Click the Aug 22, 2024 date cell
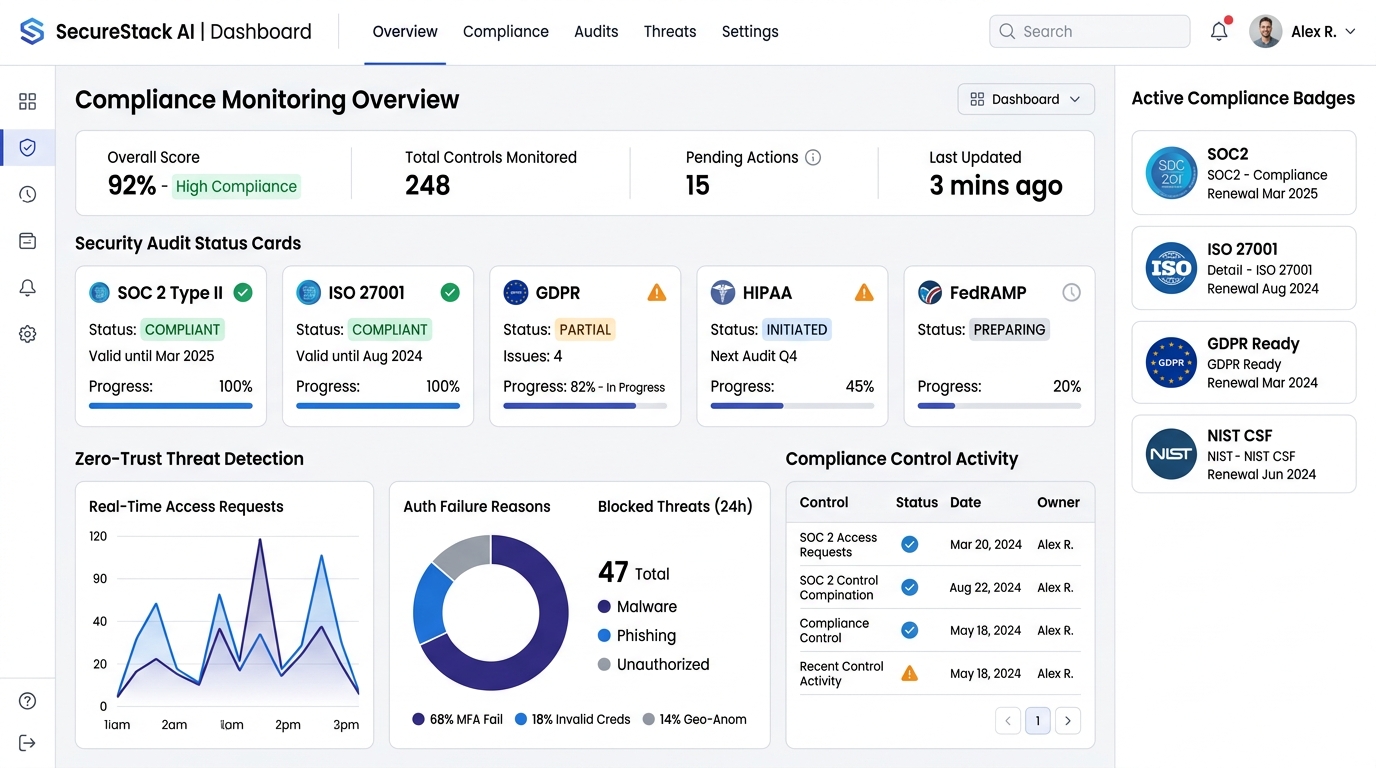1376x768 pixels. tap(986, 588)
